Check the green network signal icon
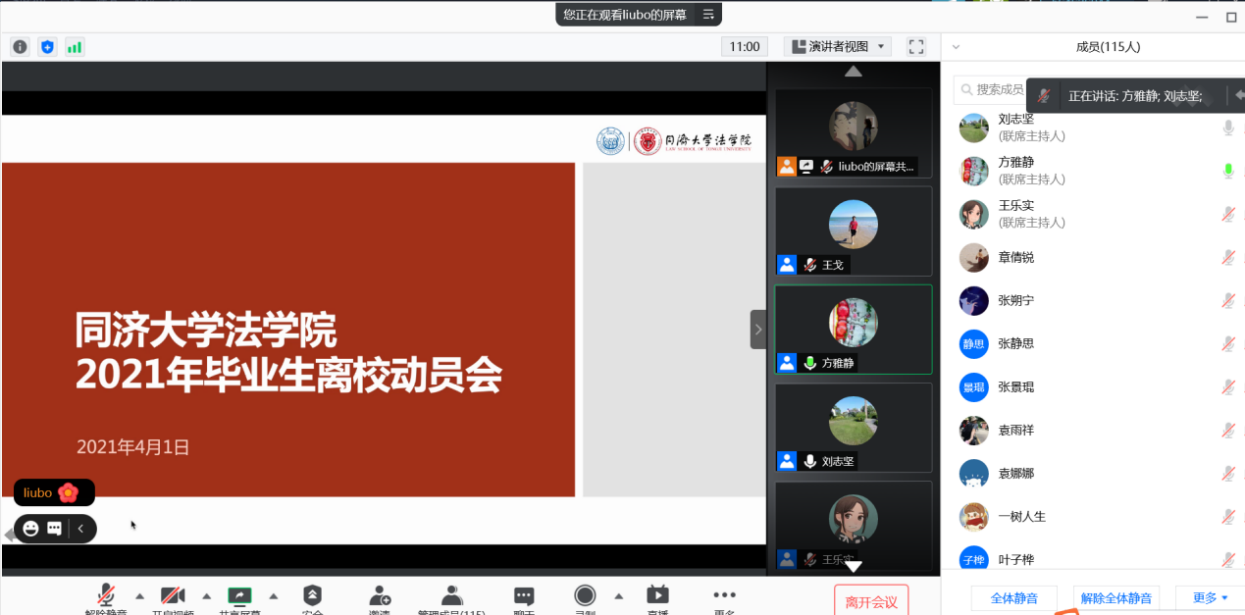Image resolution: width=1245 pixels, height=615 pixels. point(74,47)
